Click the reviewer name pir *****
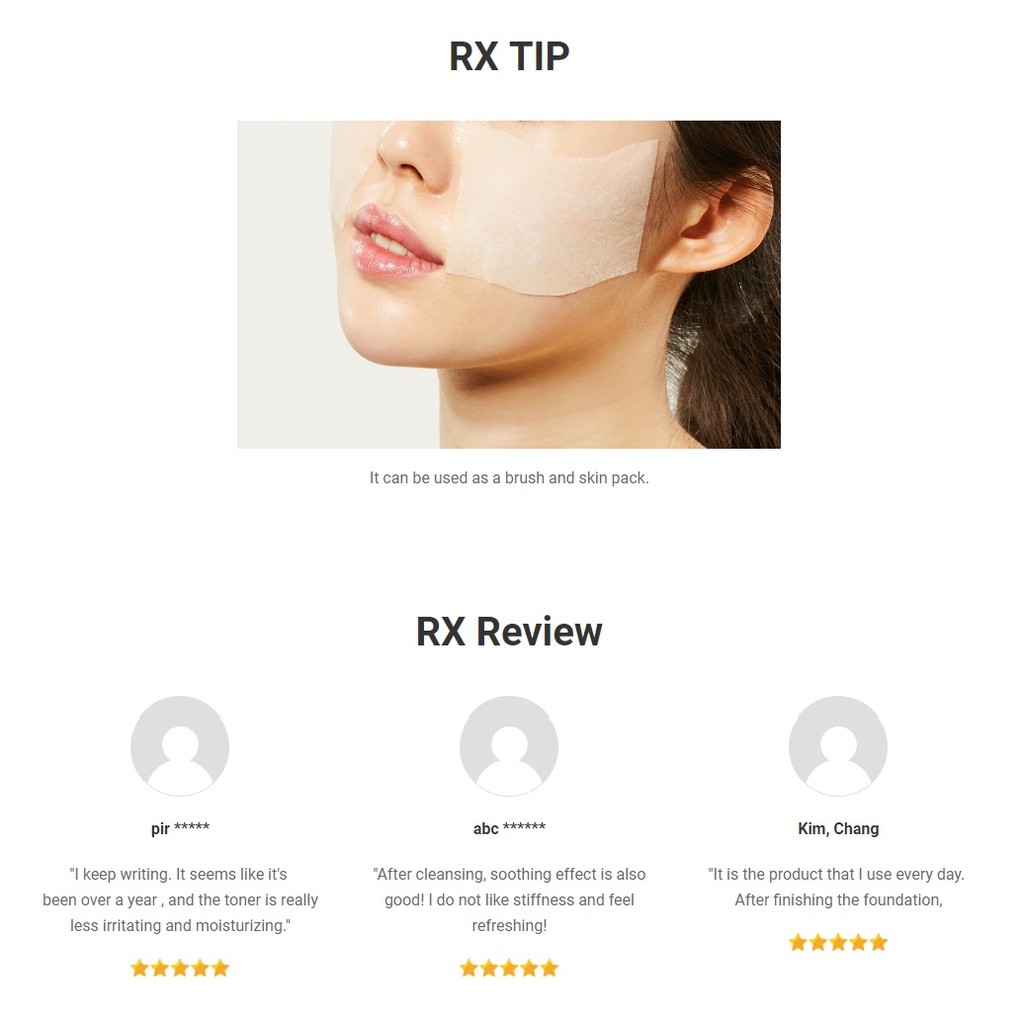 pyautogui.click(x=180, y=828)
